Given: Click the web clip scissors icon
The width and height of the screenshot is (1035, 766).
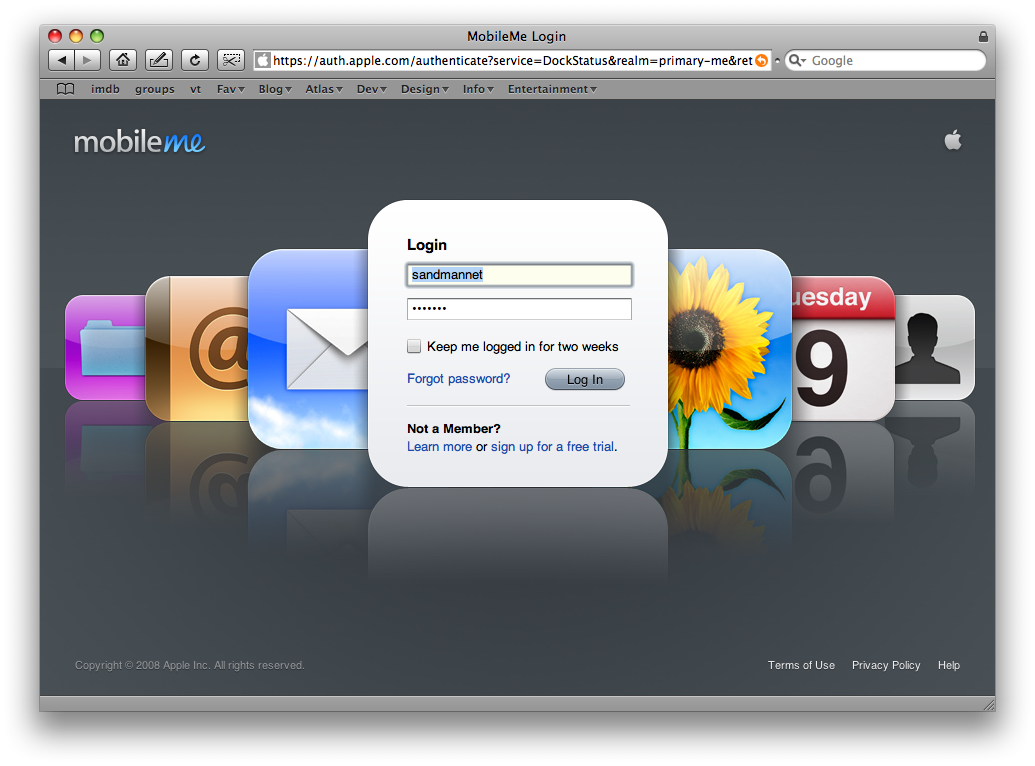Looking at the screenshot, I should pyautogui.click(x=230, y=60).
